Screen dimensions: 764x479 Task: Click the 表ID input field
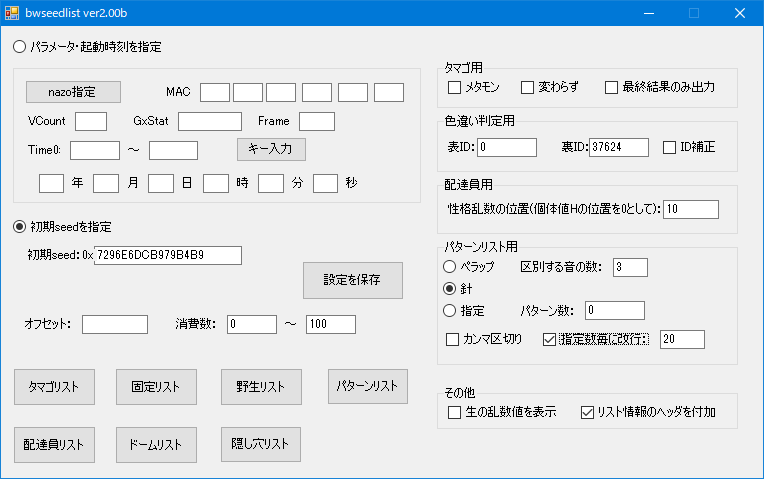tap(507, 147)
